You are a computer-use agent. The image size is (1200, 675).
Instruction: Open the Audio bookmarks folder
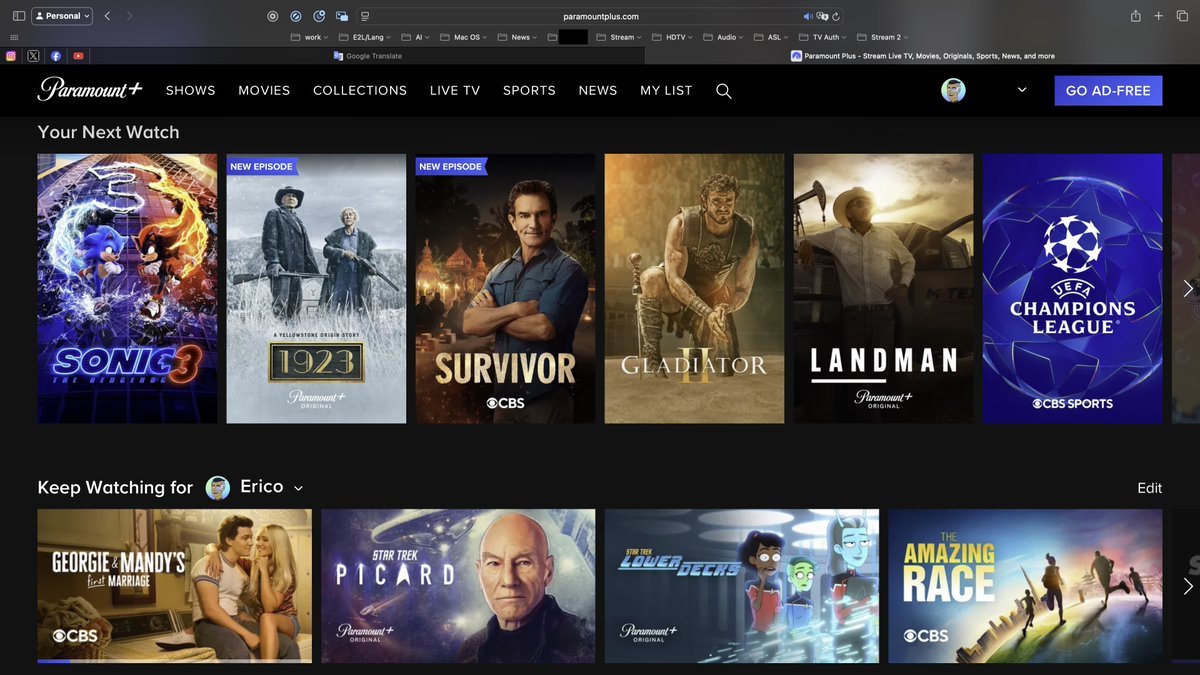coord(723,37)
